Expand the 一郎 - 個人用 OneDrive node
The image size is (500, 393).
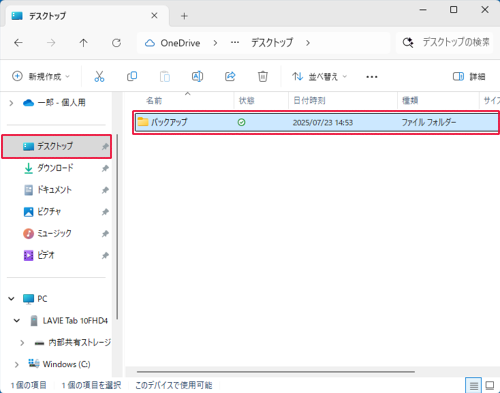click(x=11, y=103)
